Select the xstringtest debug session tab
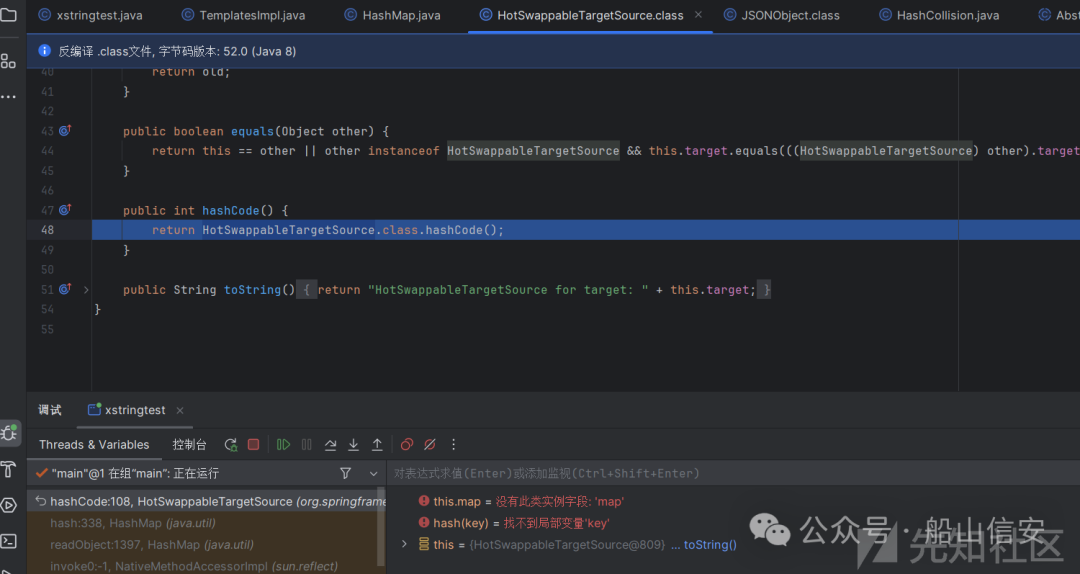The width and height of the screenshot is (1080, 574). tap(134, 410)
